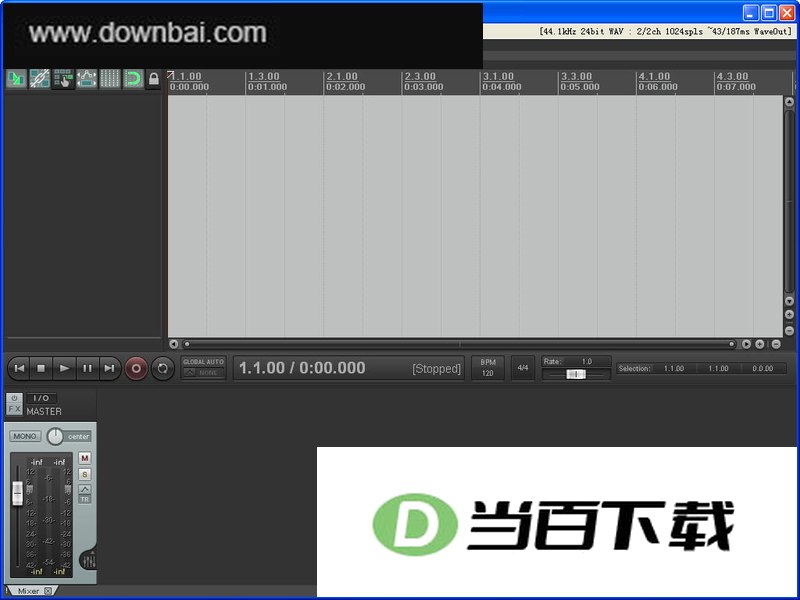Close the application window

tap(786, 13)
